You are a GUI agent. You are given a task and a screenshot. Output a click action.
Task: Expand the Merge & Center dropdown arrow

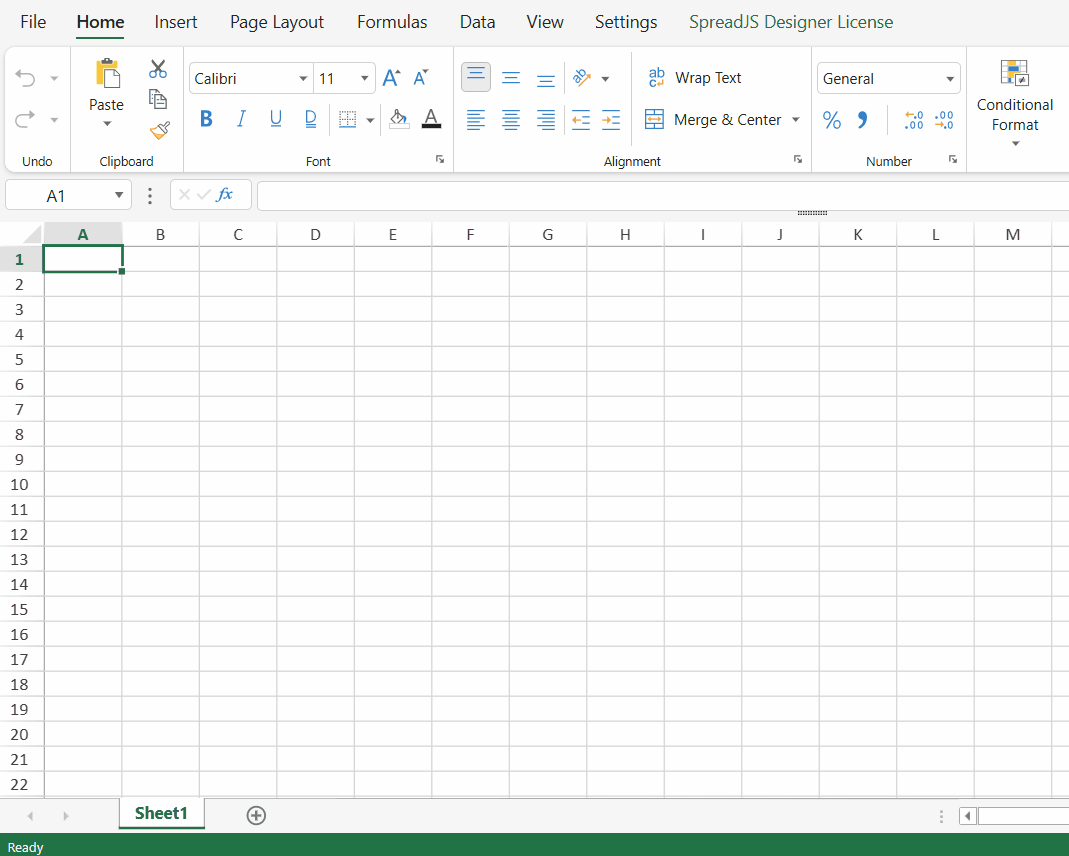click(x=796, y=120)
